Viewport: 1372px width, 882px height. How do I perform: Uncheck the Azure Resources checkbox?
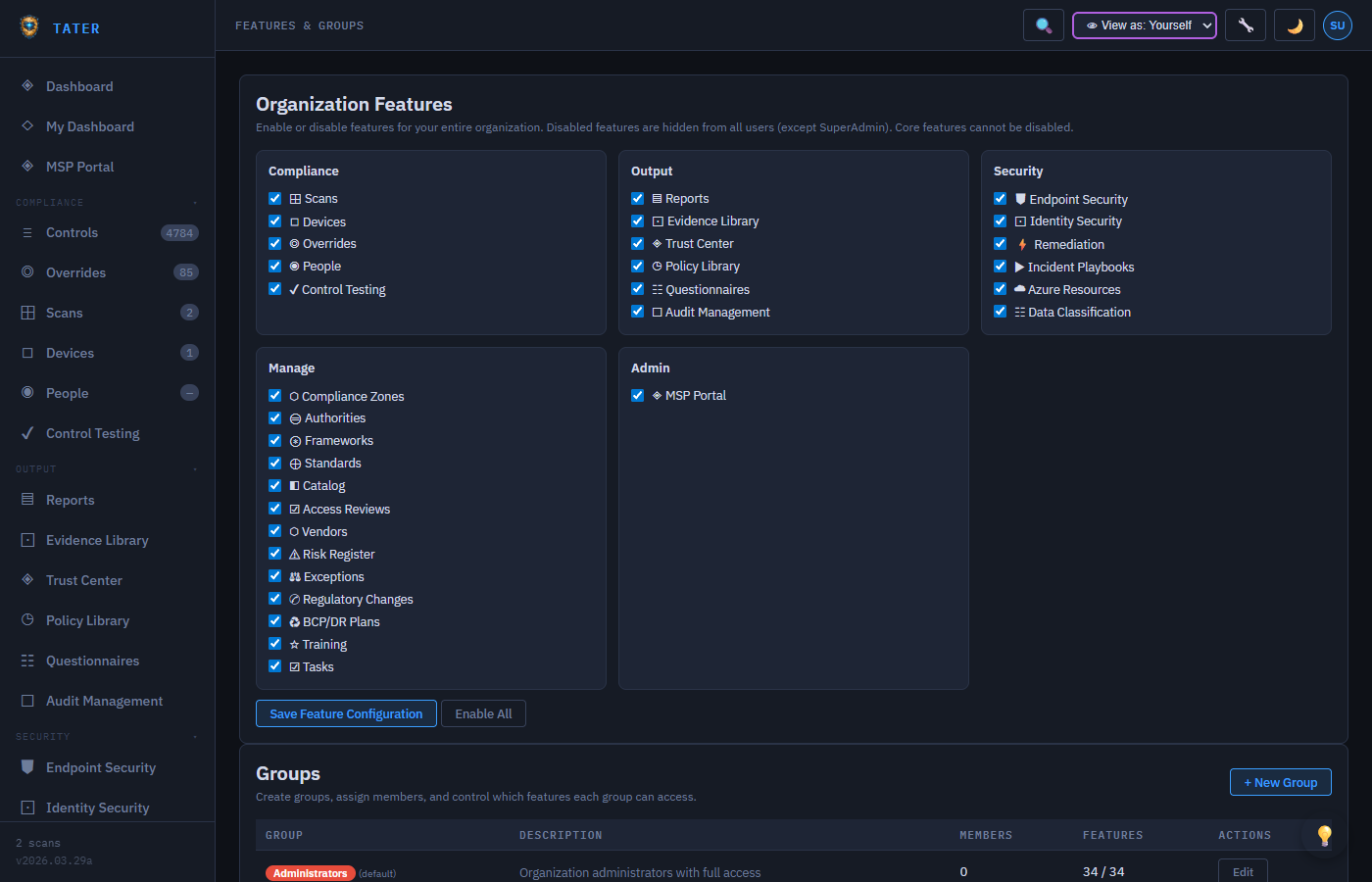click(x=1001, y=289)
